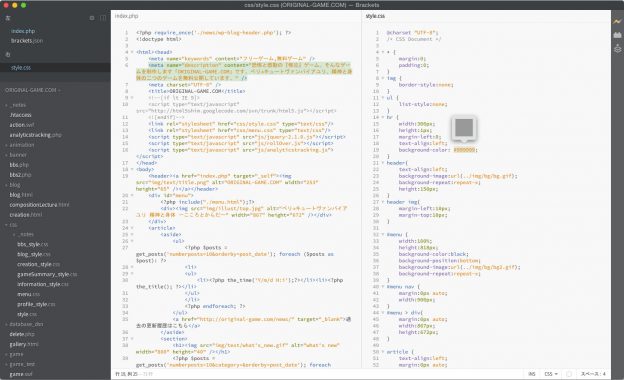Fold the header rule at line 21 in style.css
This screenshot has height=380, width=624.
(383, 163)
